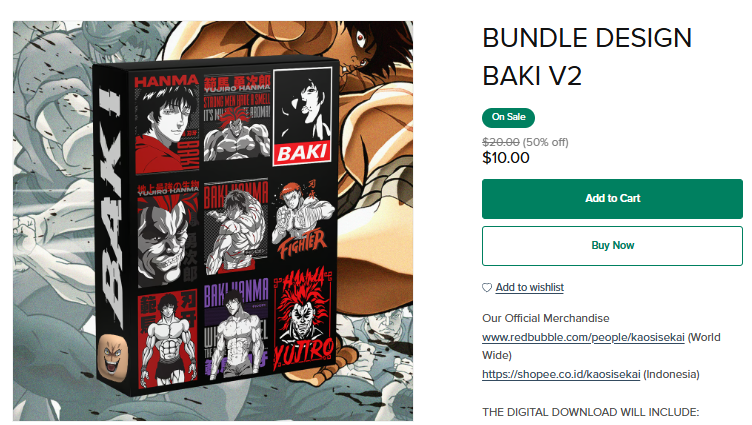752x425 pixels.
Task: Open the Add to wishlist link
Action: tap(529, 287)
